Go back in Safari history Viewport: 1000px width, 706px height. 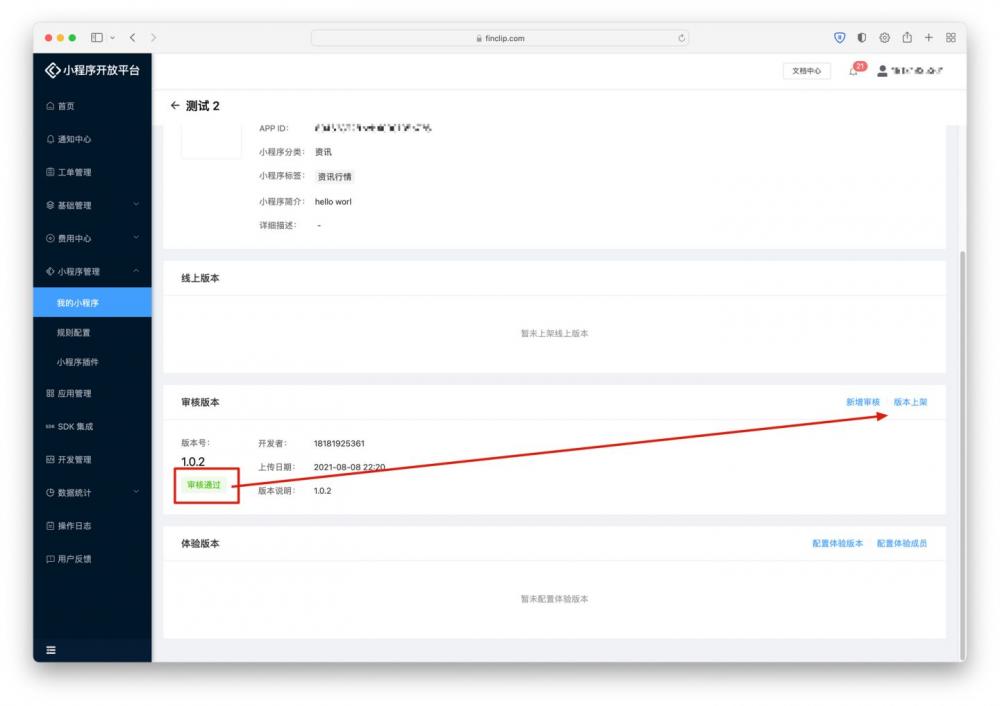click(133, 38)
